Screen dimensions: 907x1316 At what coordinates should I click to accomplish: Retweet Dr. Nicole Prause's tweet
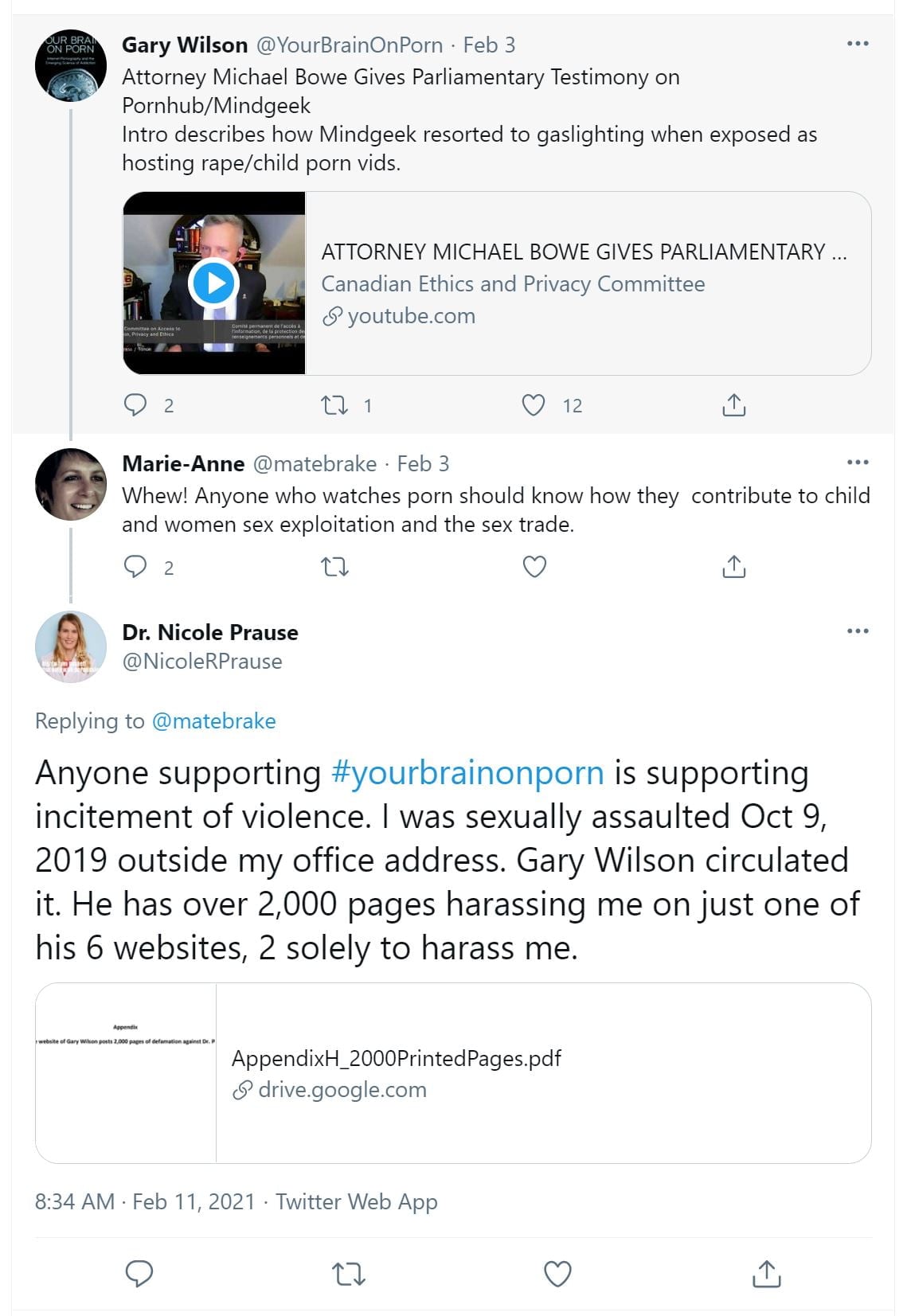click(x=348, y=1274)
